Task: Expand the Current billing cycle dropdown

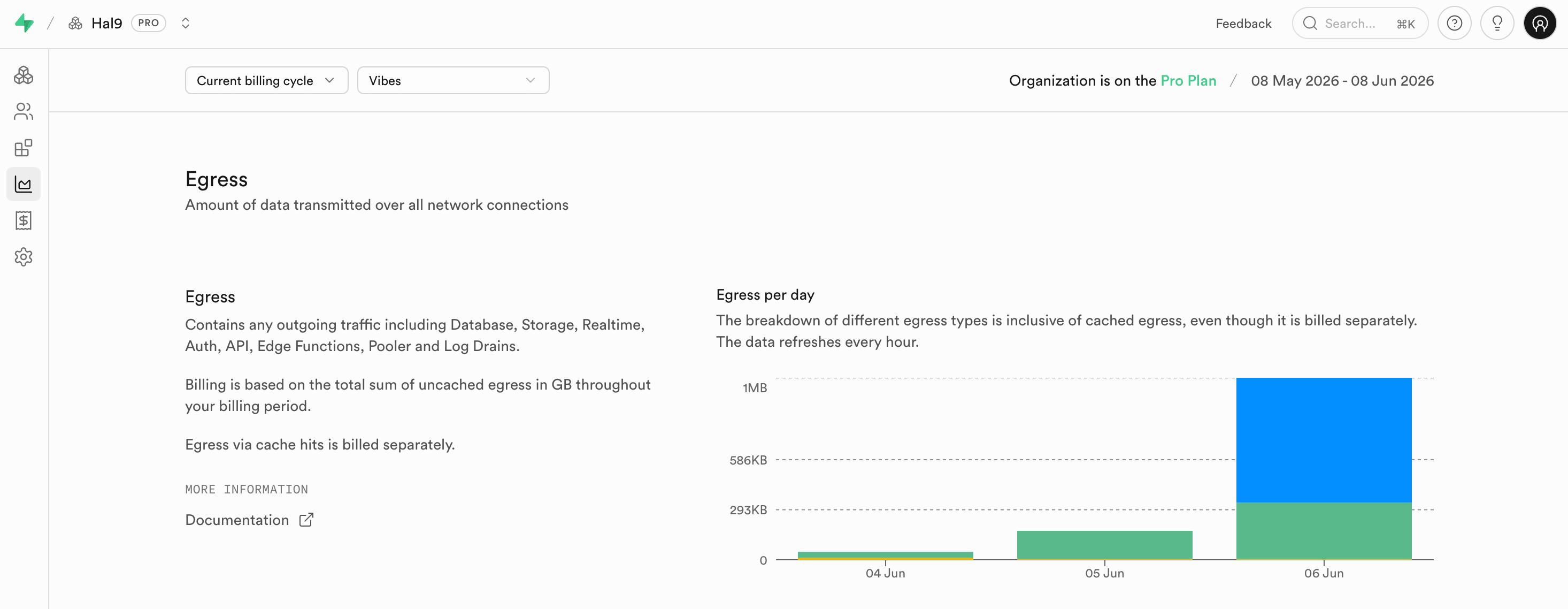Action: click(267, 80)
